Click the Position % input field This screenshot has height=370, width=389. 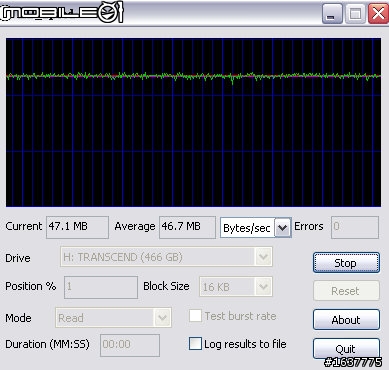[x=101, y=287]
